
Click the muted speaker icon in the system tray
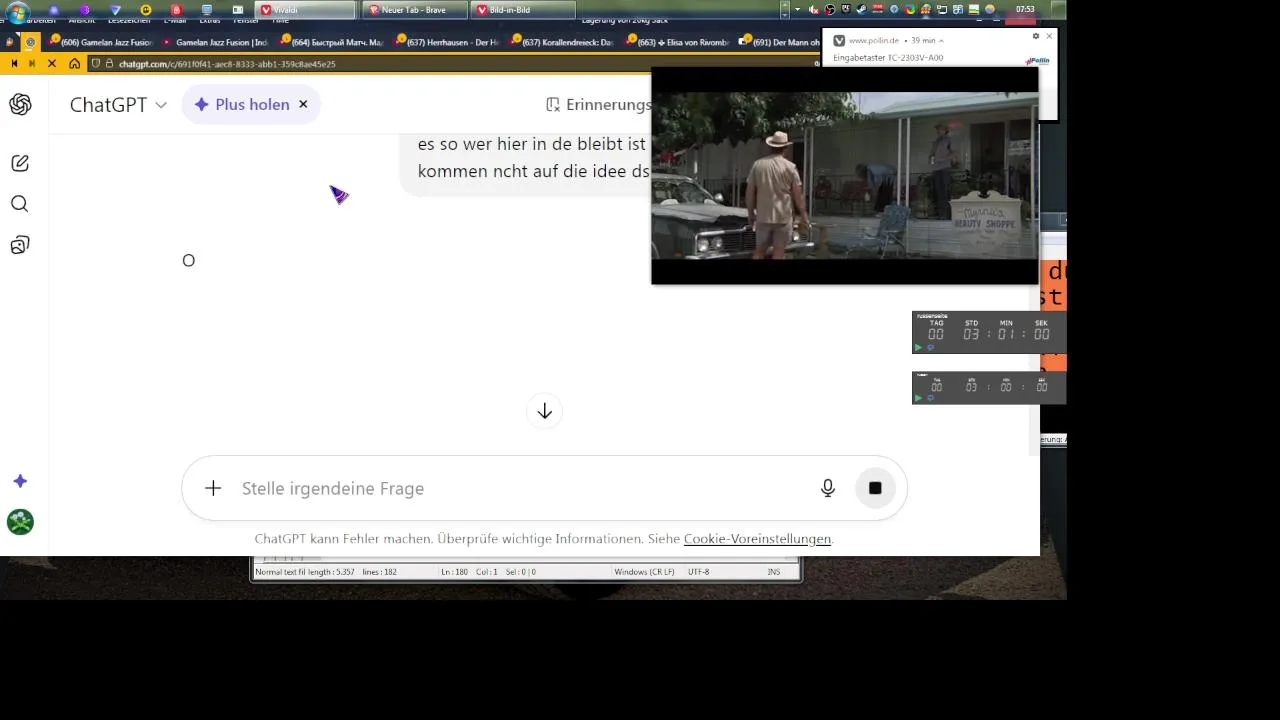click(x=814, y=10)
